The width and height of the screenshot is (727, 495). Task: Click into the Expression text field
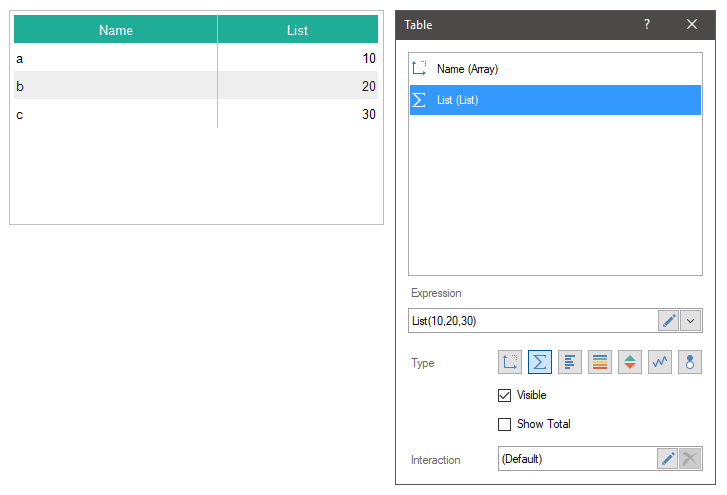[532, 321]
